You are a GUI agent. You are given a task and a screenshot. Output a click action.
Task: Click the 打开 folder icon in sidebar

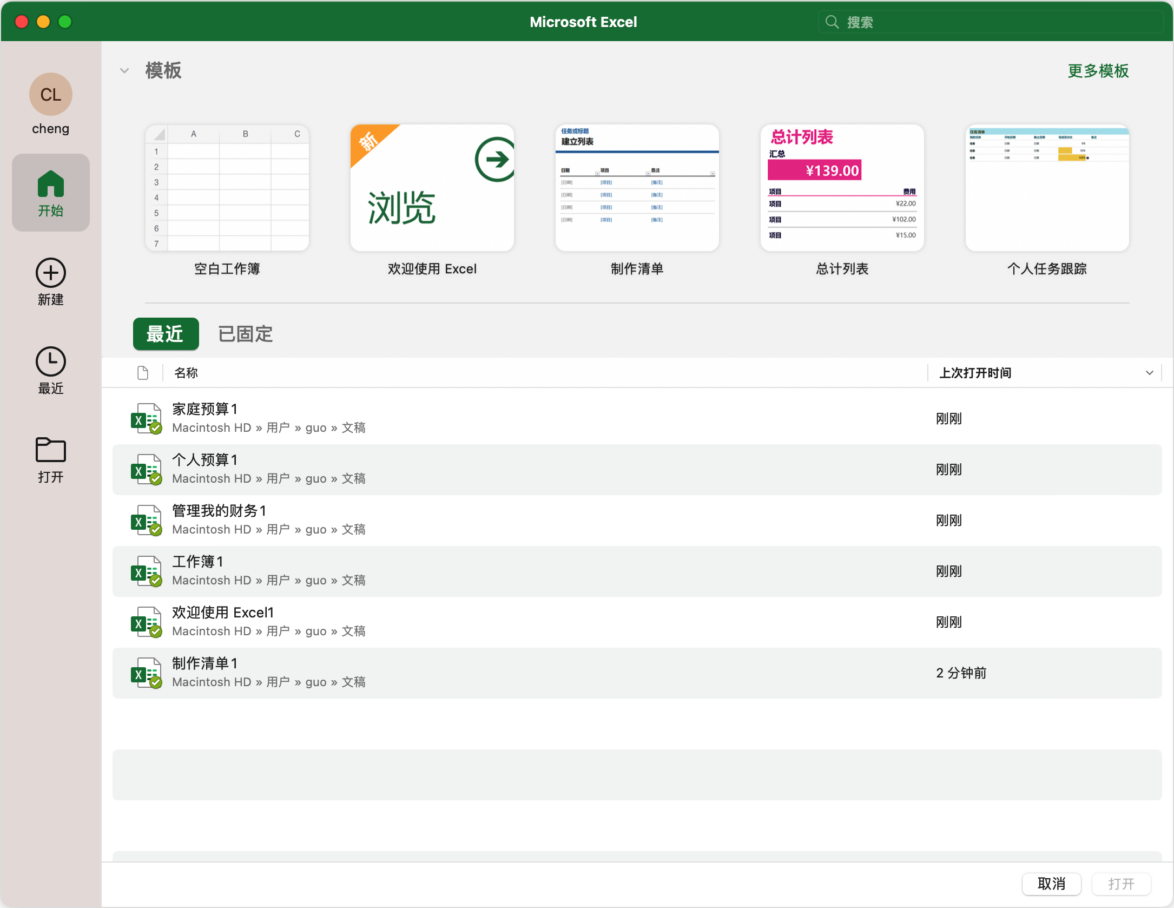(51, 450)
